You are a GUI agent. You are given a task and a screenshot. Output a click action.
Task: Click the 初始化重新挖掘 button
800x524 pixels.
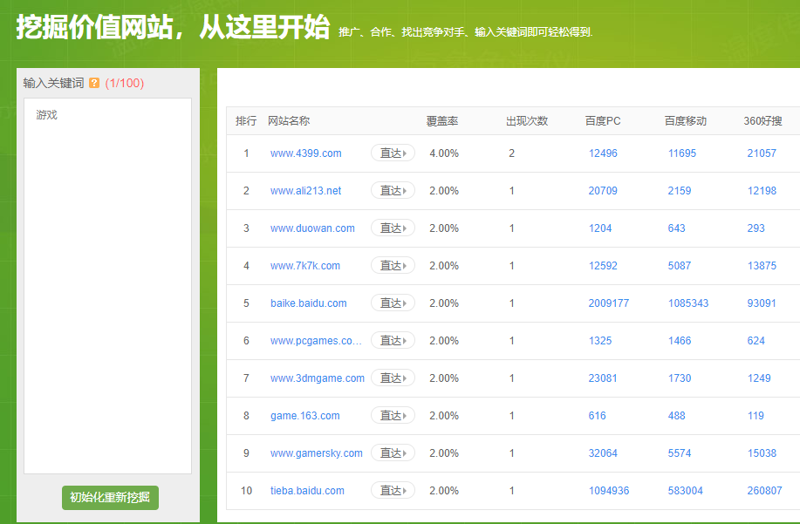point(110,497)
